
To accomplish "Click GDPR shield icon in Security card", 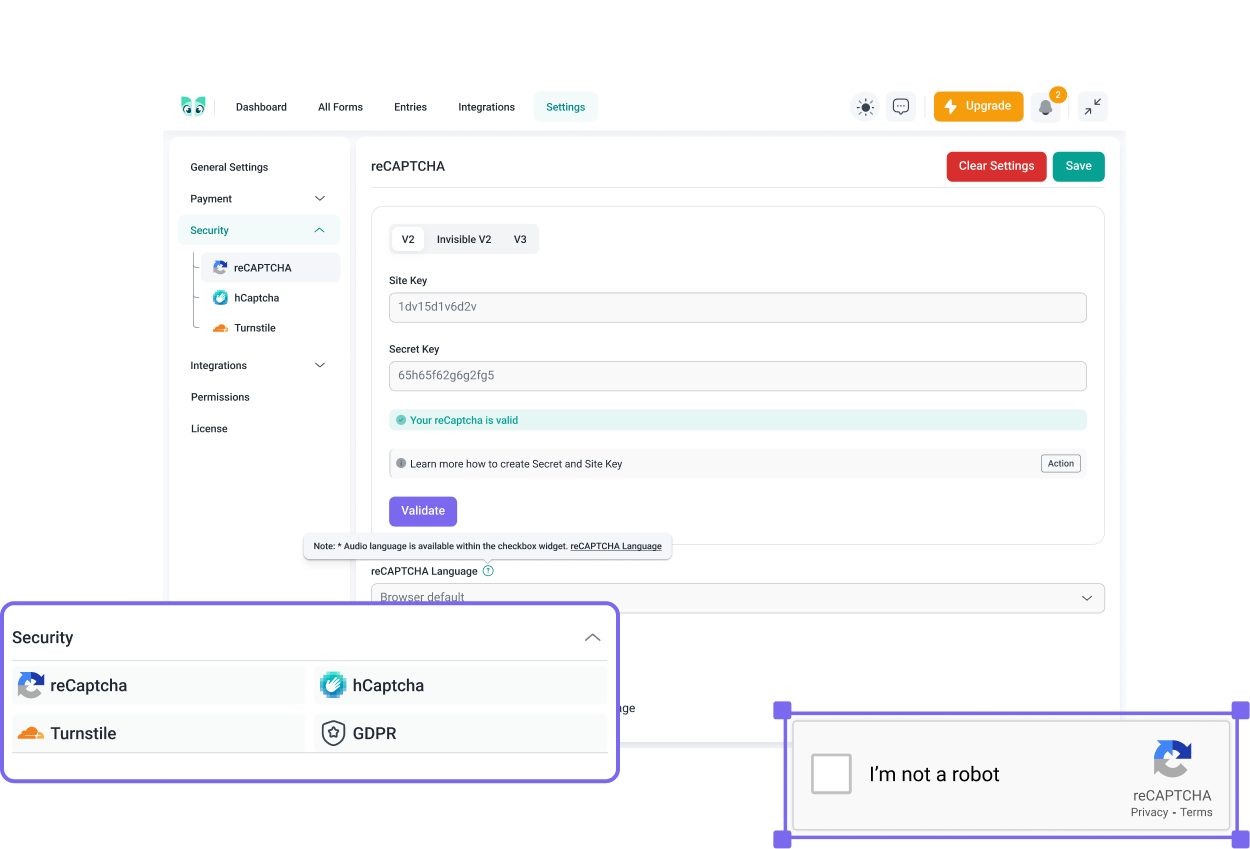I will pyautogui.click(x=333, y=733).
